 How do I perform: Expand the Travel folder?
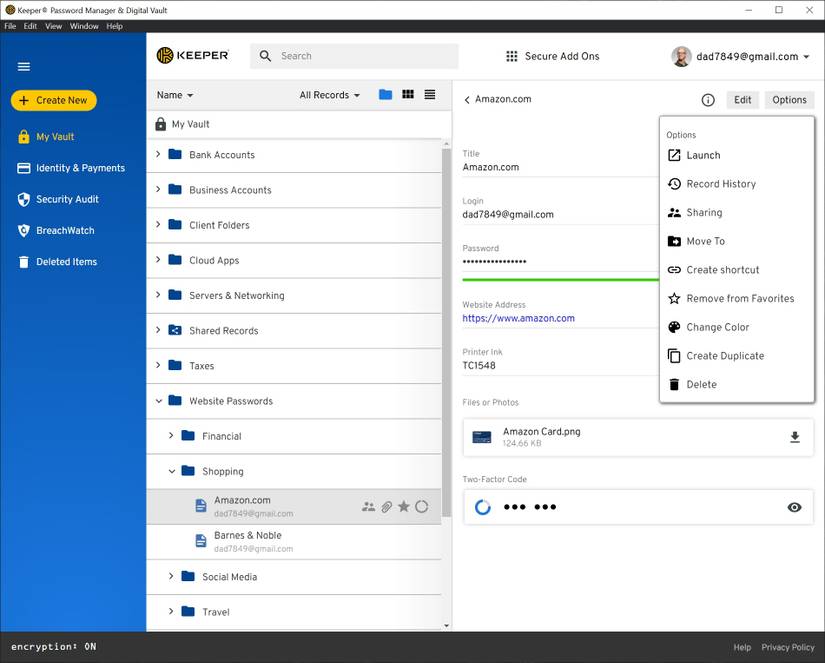click(171, 611)
